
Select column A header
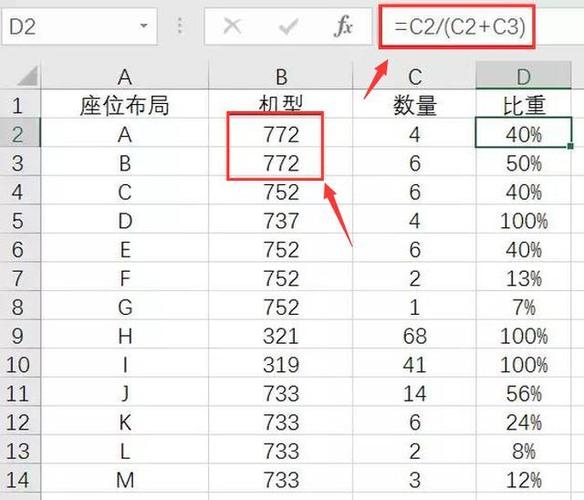pos(125,77)
